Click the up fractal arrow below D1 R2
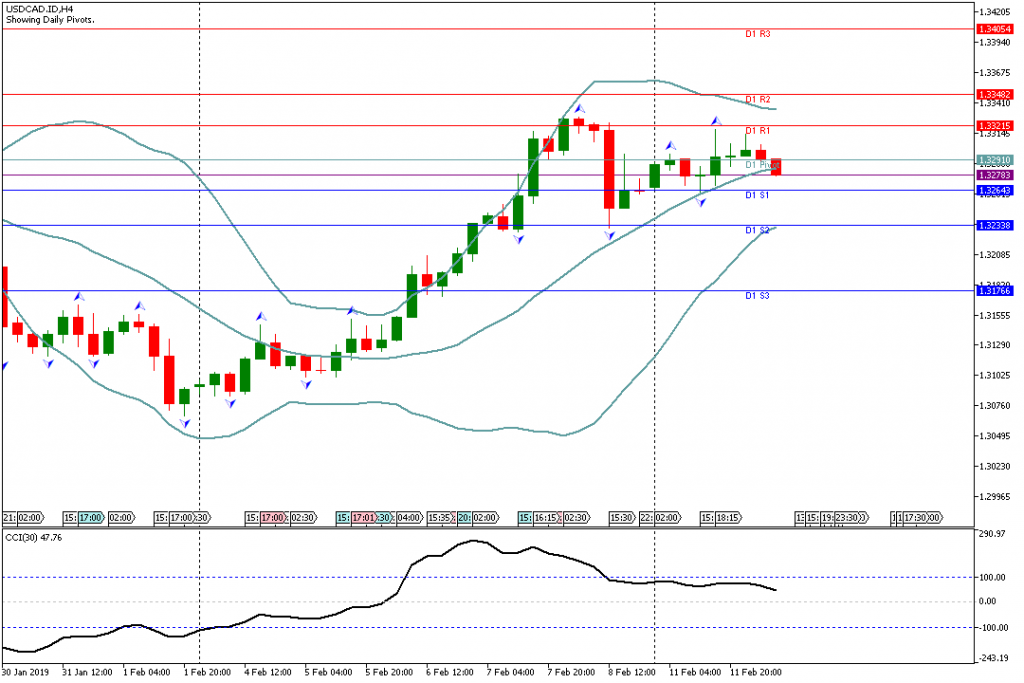This screenshot has width=1024, height=683. click(579, 108)
